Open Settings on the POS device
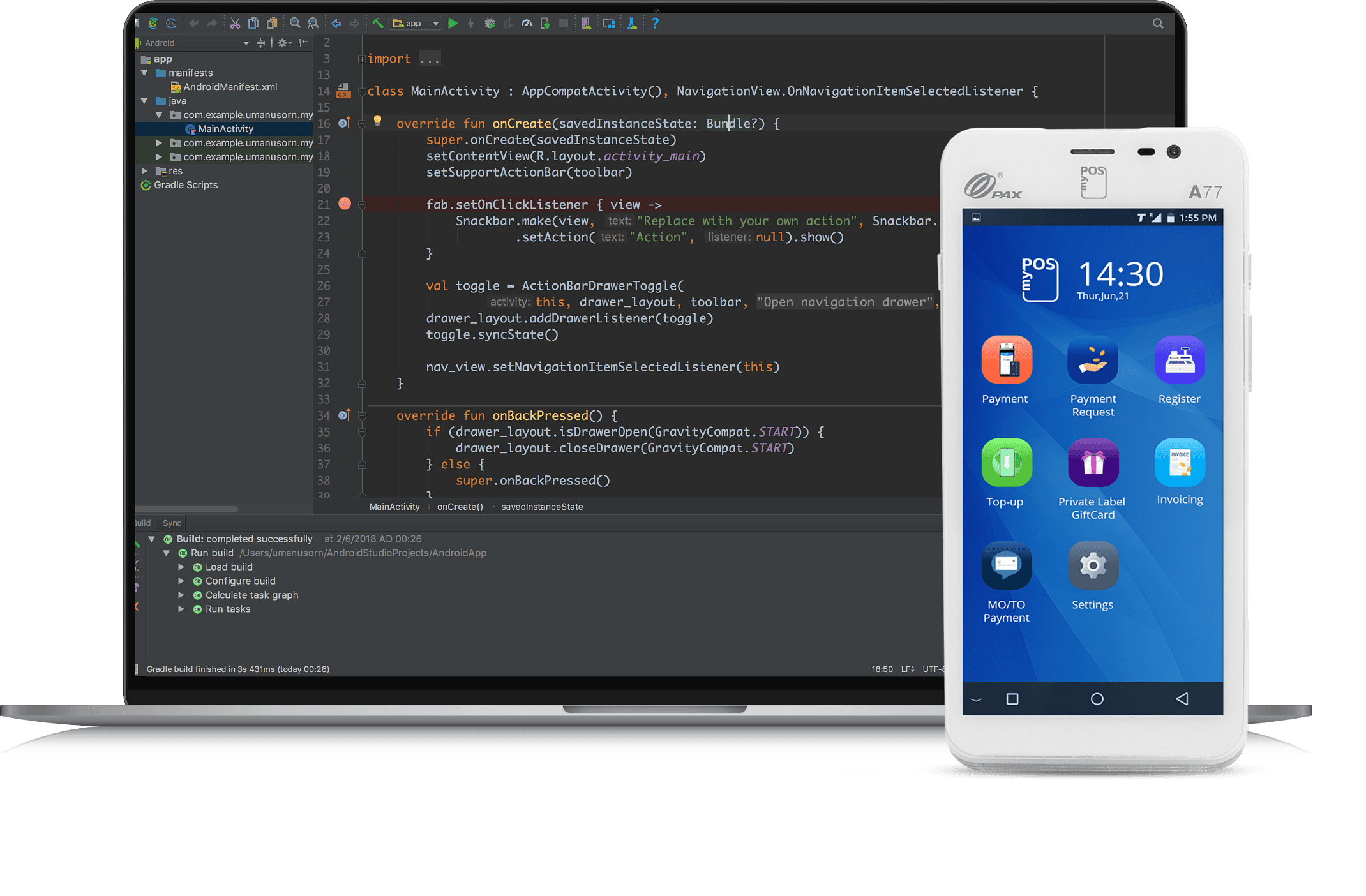This screenshot has height=896, width=1366. point(1092,565)
